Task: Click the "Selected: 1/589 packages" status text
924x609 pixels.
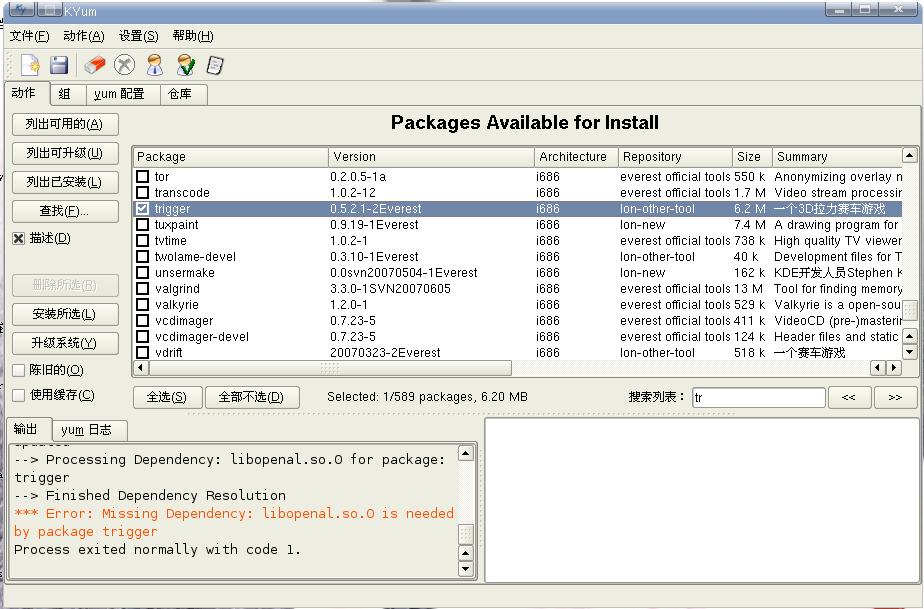Action: tap(427, 397)
